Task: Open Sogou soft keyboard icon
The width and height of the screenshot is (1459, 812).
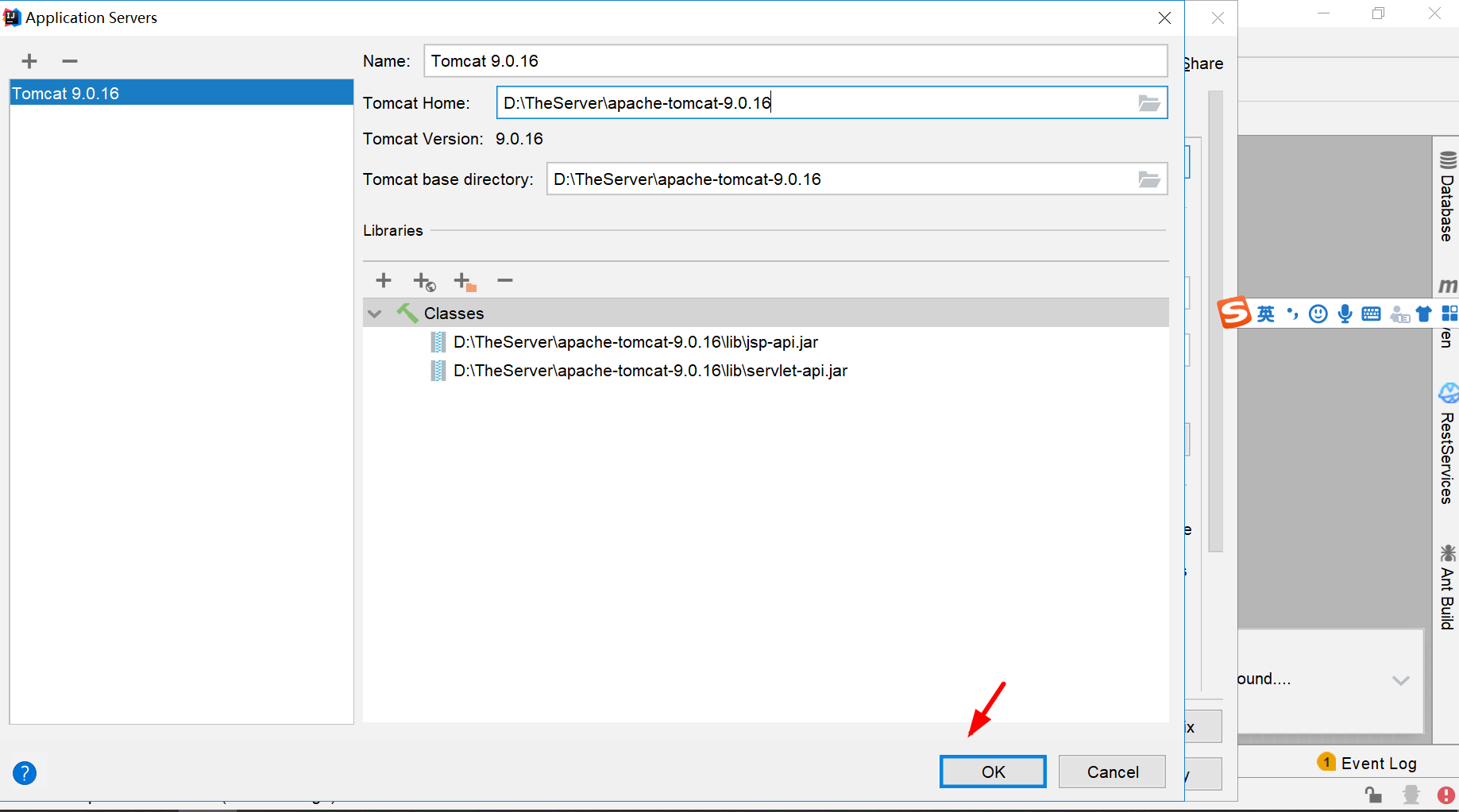Action: coord(1371,314)
